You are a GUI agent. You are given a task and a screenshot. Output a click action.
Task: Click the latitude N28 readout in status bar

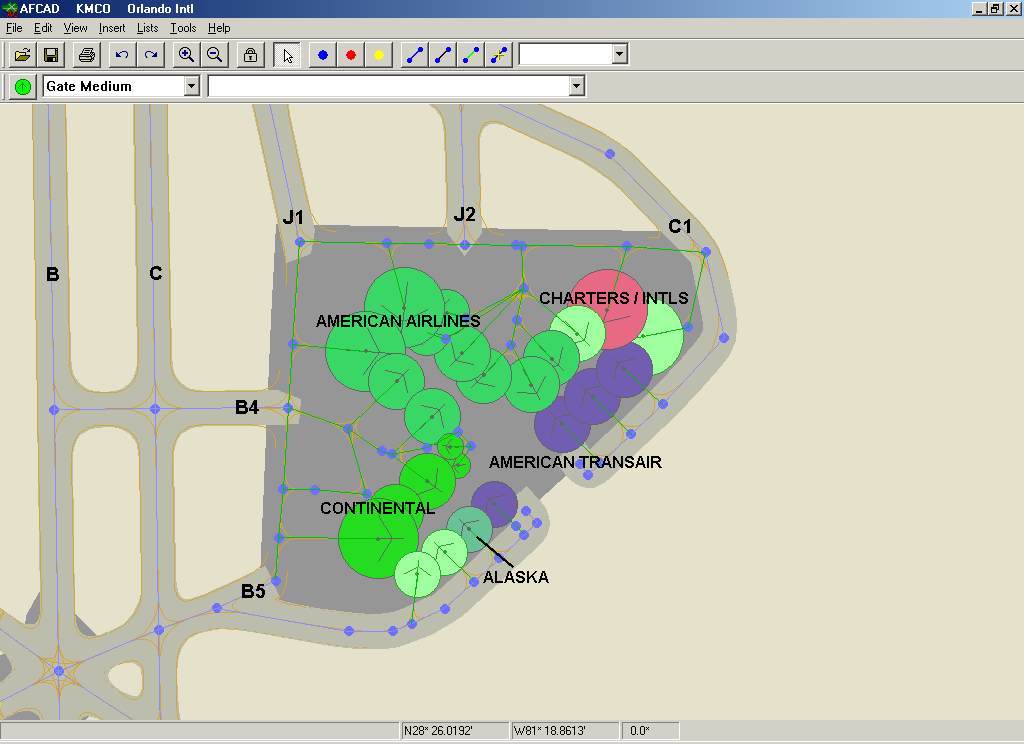point(455,730)
